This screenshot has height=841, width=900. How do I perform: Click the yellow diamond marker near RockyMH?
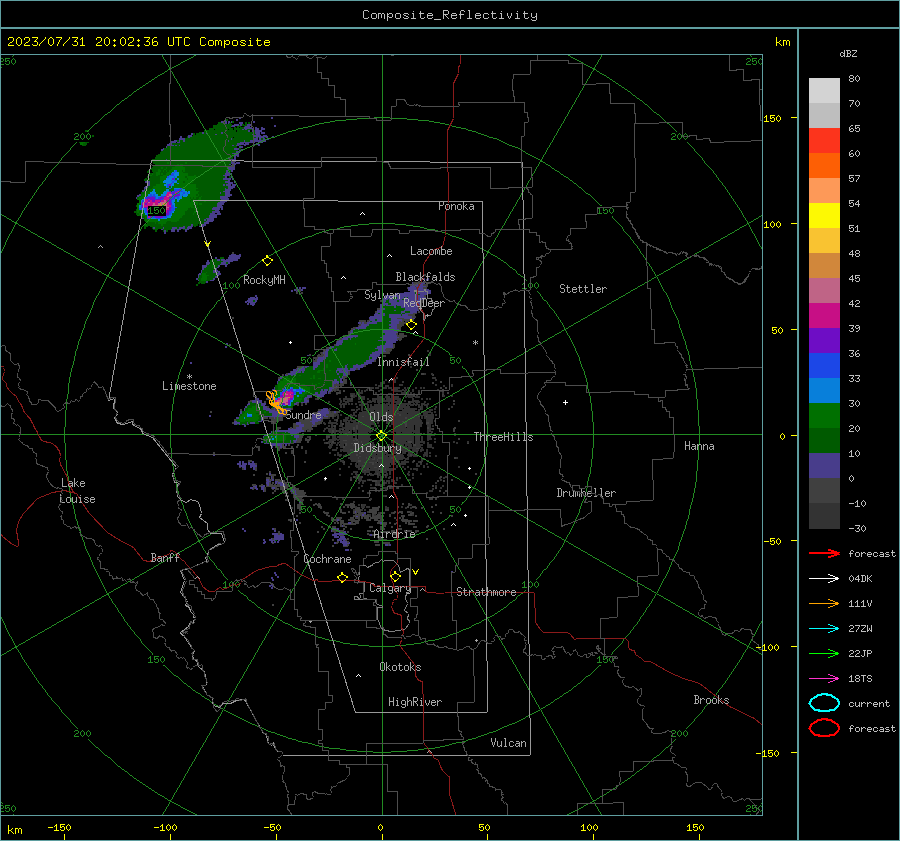click(267, 261)
